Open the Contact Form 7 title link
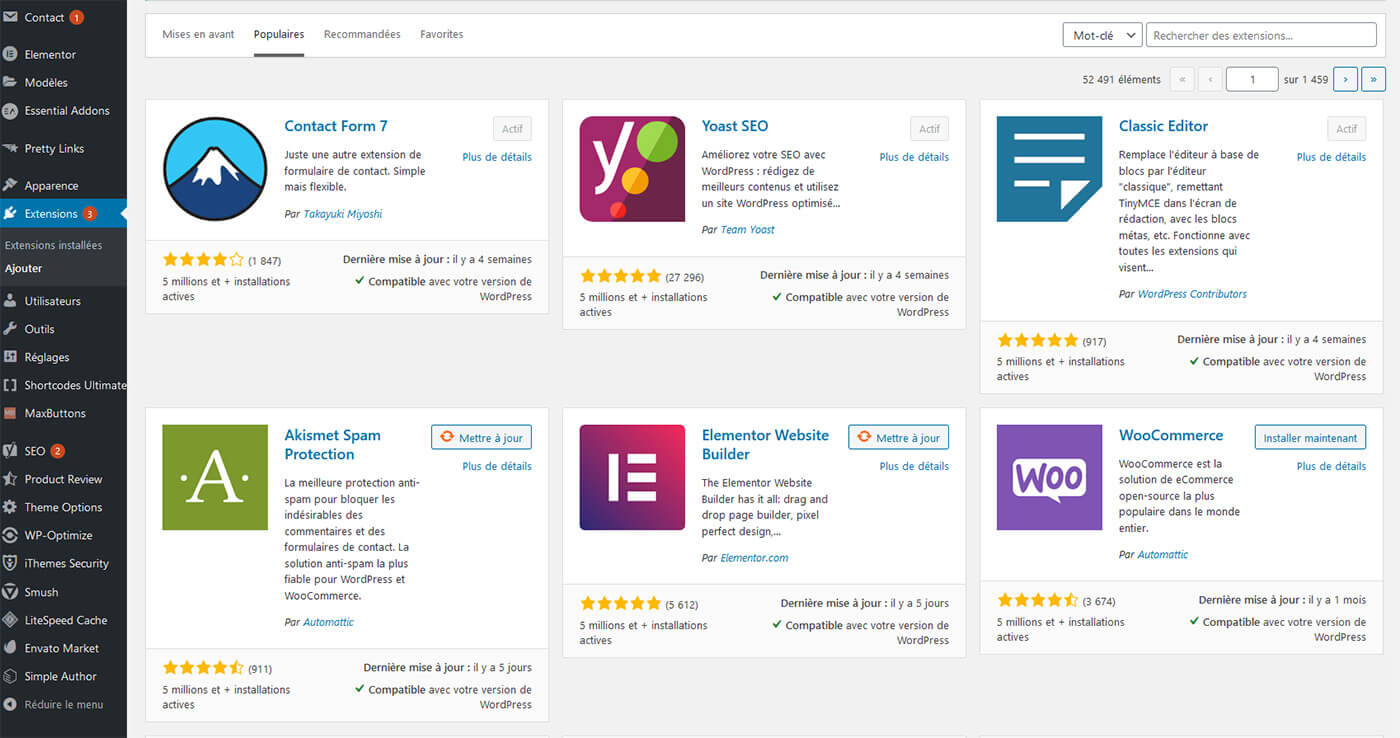The height and width of the screenshot is (738, 1400). click(336, 126)
